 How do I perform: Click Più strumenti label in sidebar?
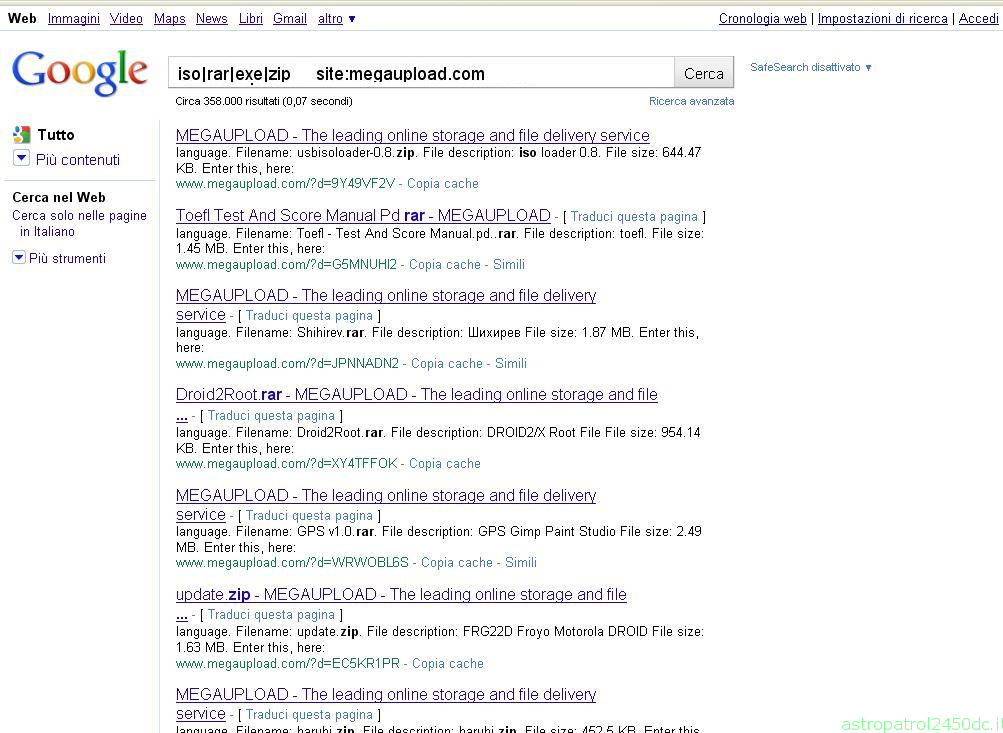[67, 258]
